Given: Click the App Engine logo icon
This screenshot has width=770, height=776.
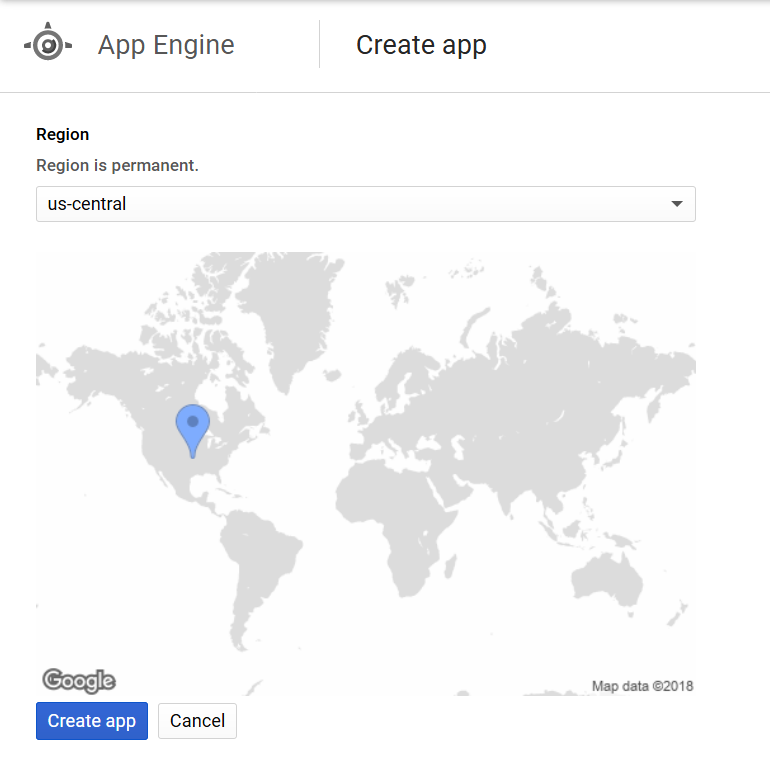Looking at the screenshot, I should (x=47, y=45).
